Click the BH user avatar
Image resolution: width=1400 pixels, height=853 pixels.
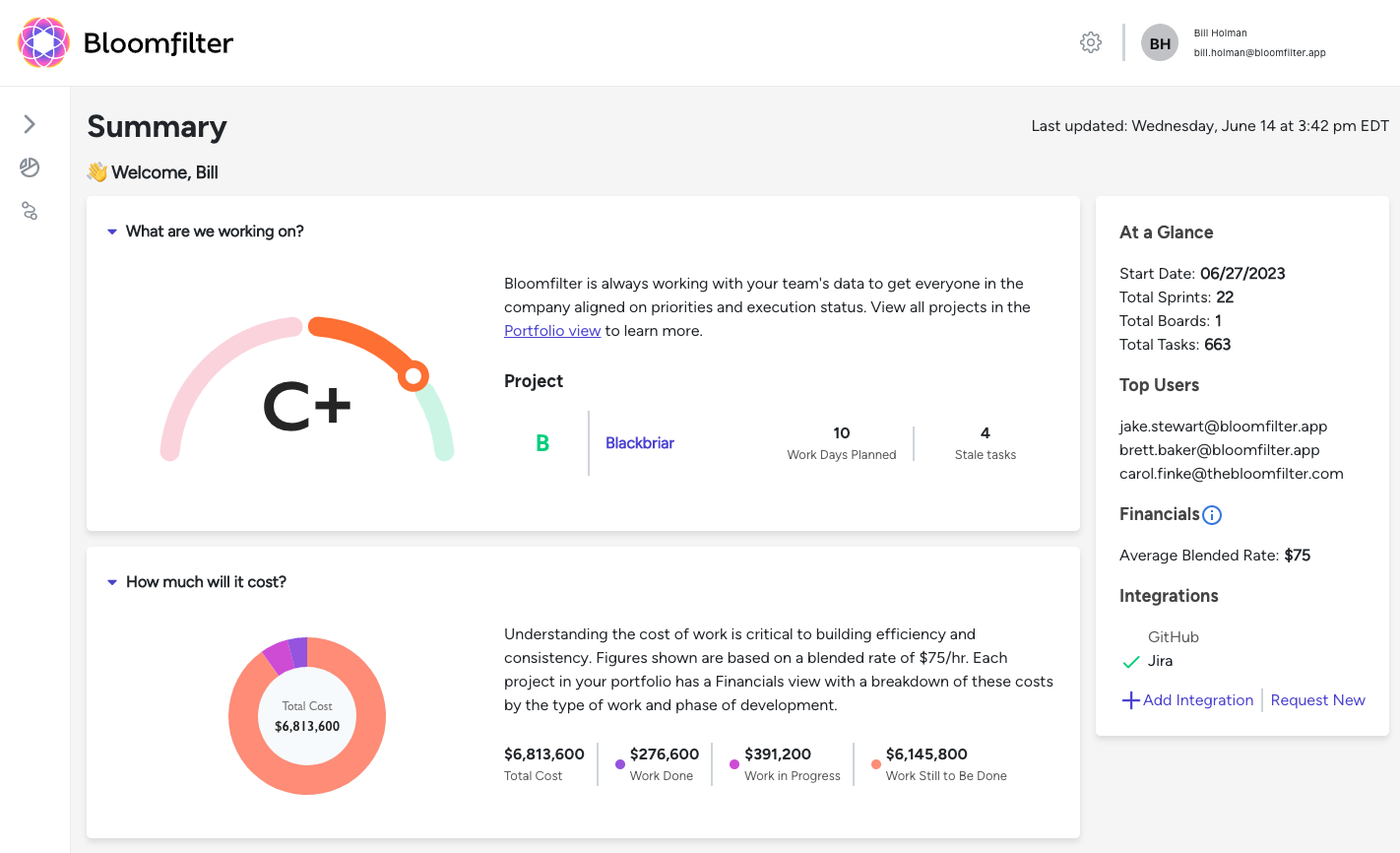[1160, 43]
